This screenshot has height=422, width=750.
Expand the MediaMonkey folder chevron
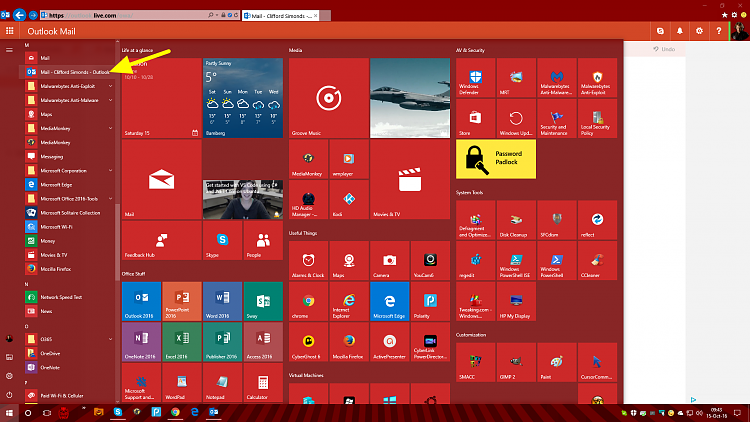pos(110,128)
